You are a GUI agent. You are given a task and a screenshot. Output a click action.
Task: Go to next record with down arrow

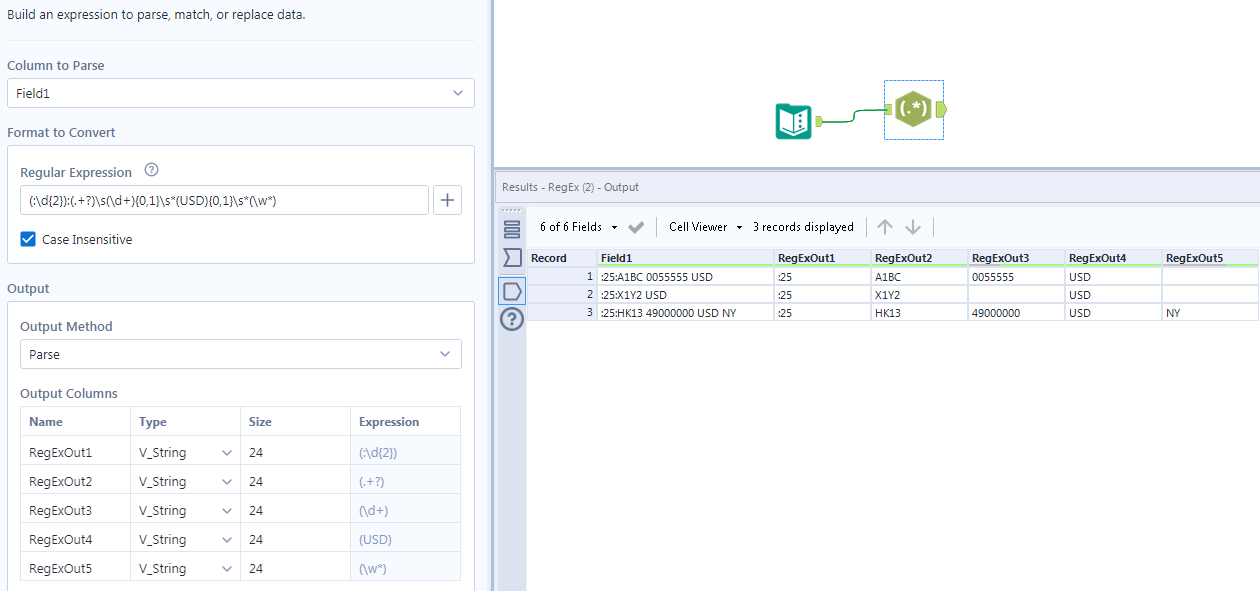[913, 227]
